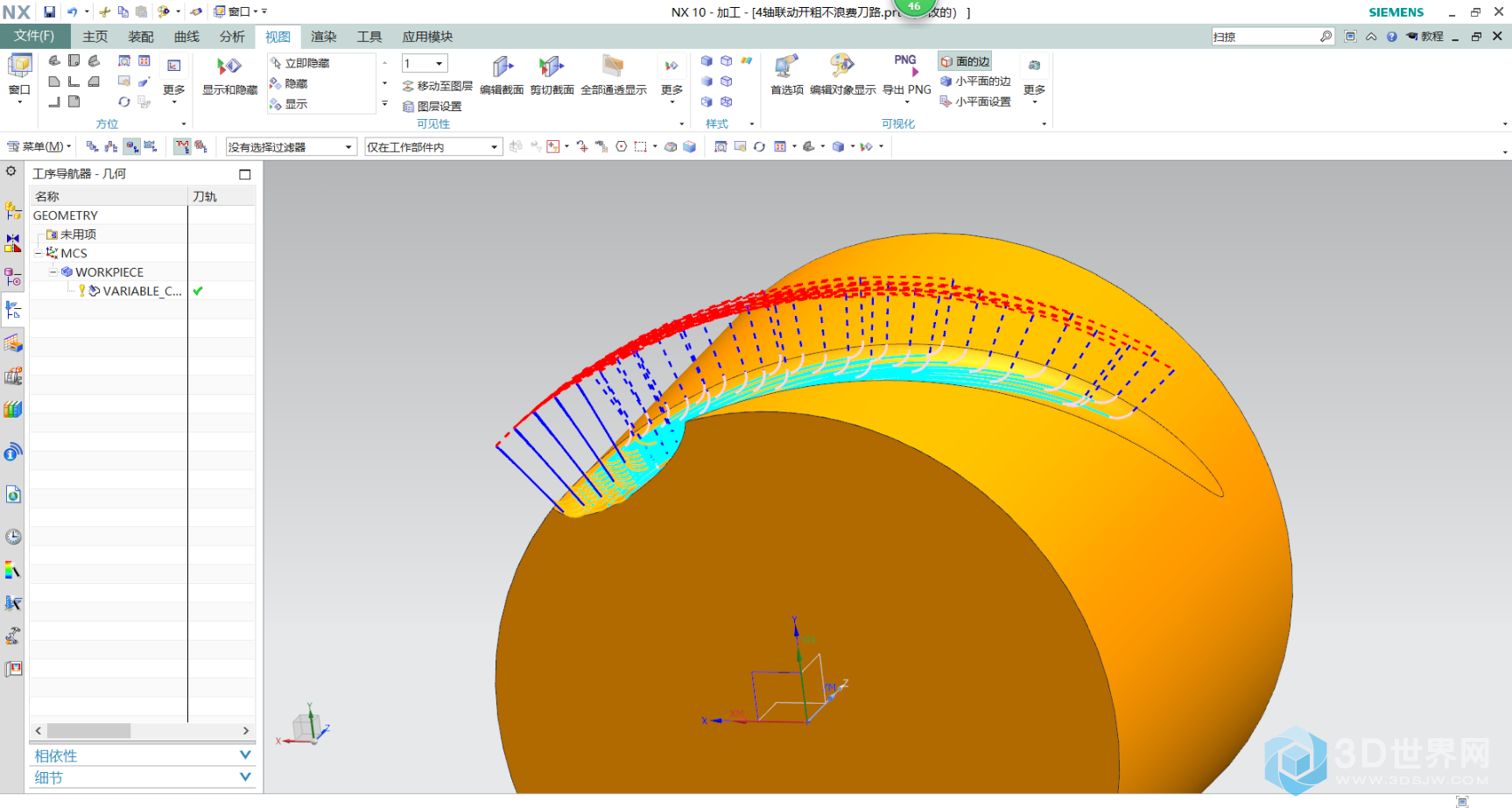This screenshot has height=808, width=1512.
Task: Open 图层设置
Action: pos(433,106)
